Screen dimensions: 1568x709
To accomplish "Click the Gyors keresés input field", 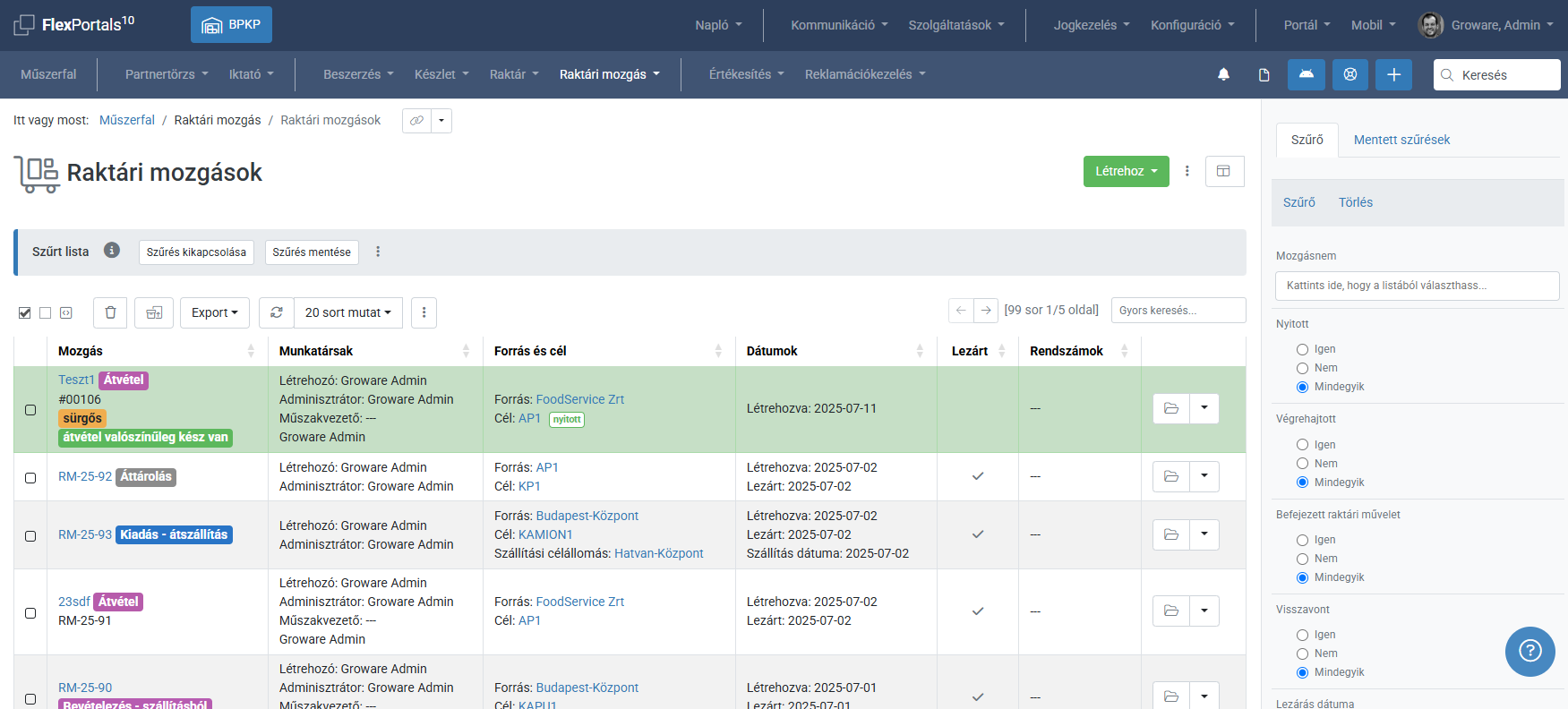I will (1178, 310).
